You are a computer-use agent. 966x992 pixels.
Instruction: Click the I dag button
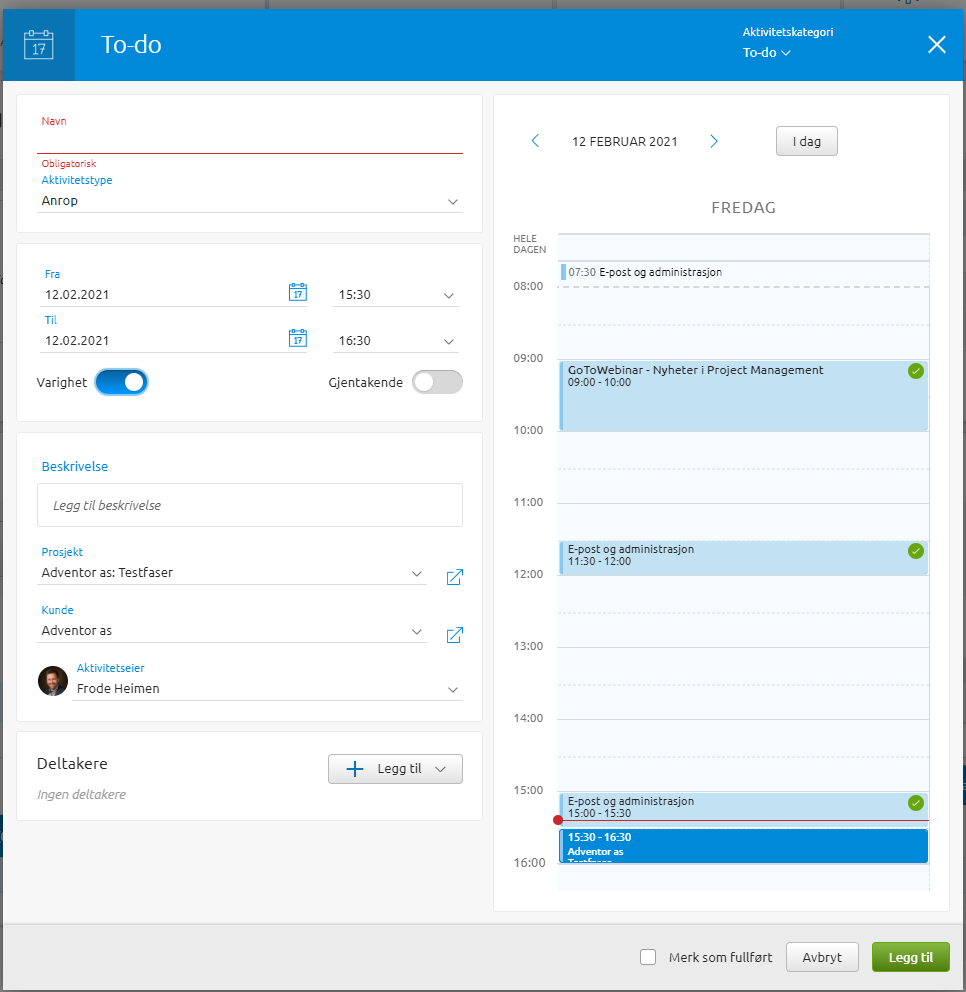[x=806, y=142]
